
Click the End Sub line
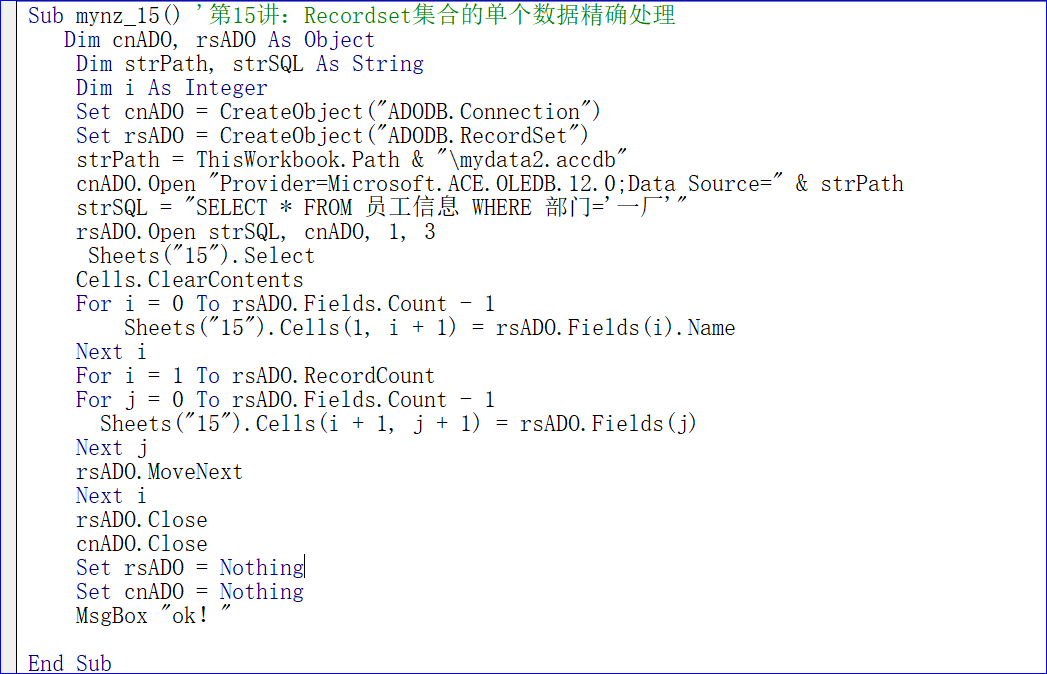click(70, 663)
